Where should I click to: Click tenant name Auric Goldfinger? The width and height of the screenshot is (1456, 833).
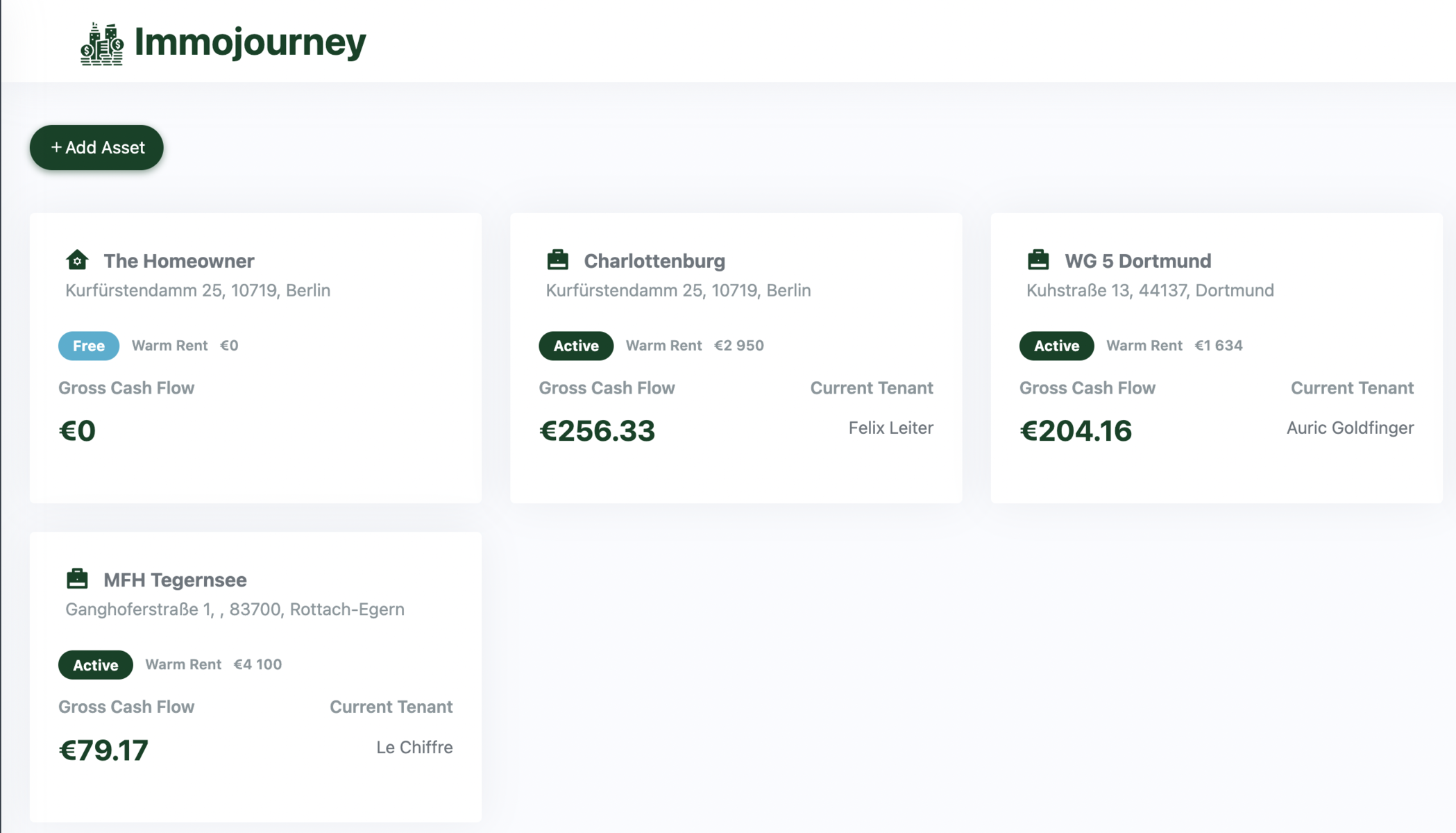(1351, 428)
